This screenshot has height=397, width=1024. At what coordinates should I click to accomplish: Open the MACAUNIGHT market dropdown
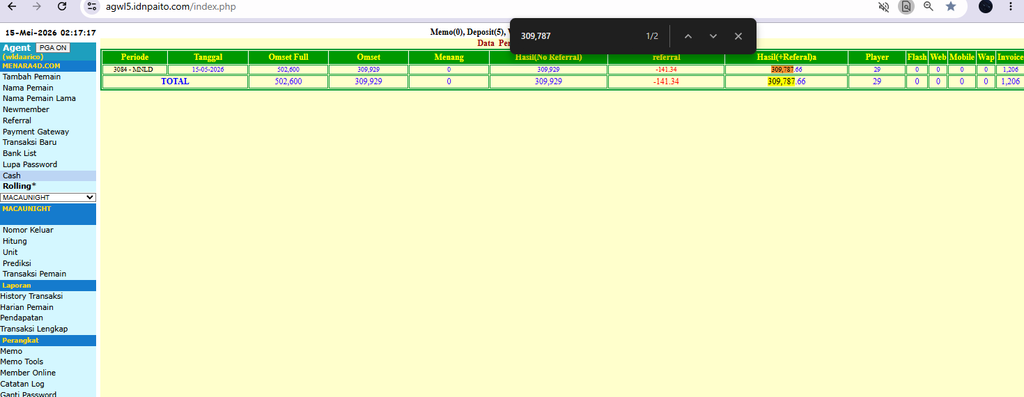(48, 197)
